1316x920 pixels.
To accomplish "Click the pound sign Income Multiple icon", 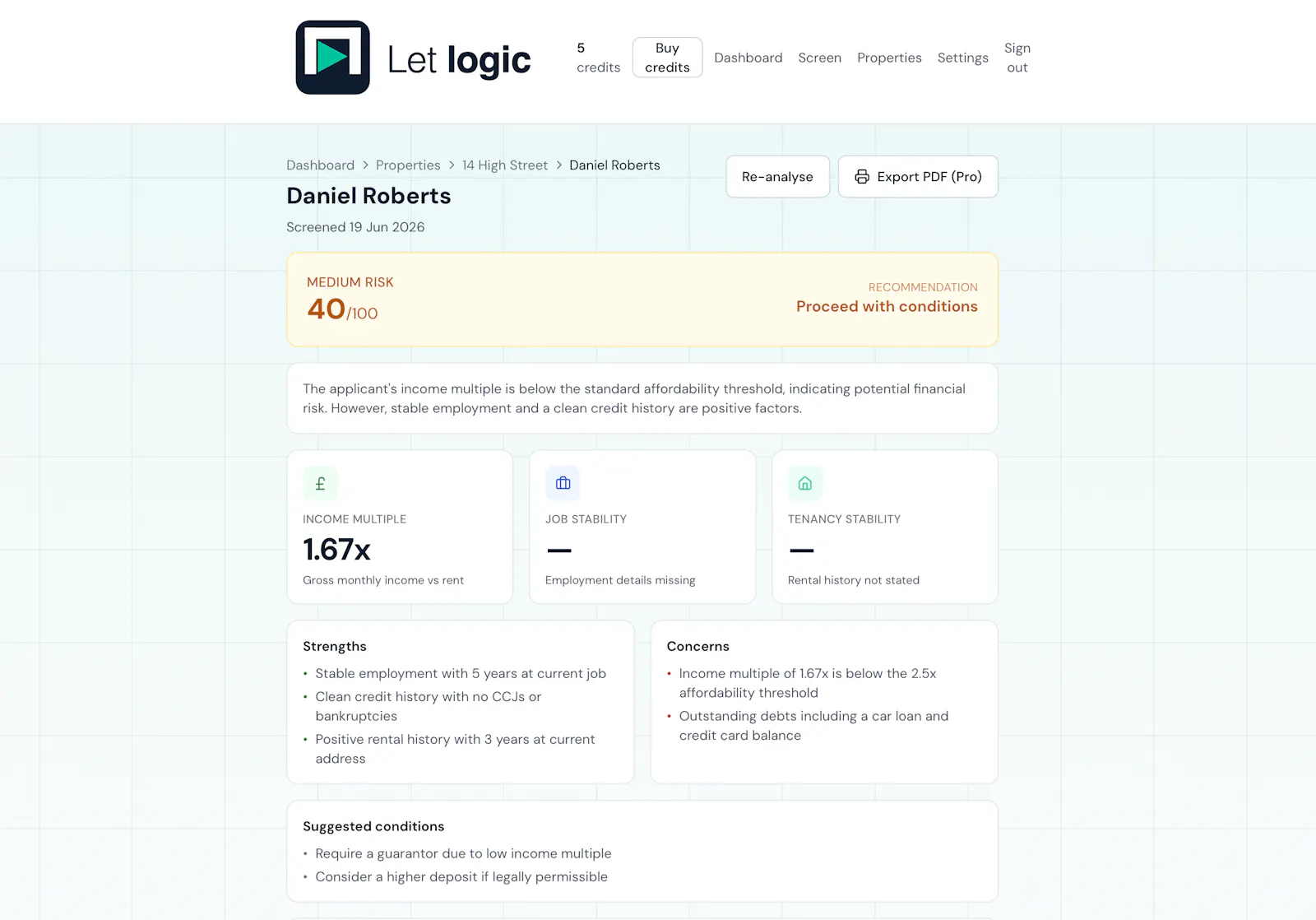I will coord(320,484).
